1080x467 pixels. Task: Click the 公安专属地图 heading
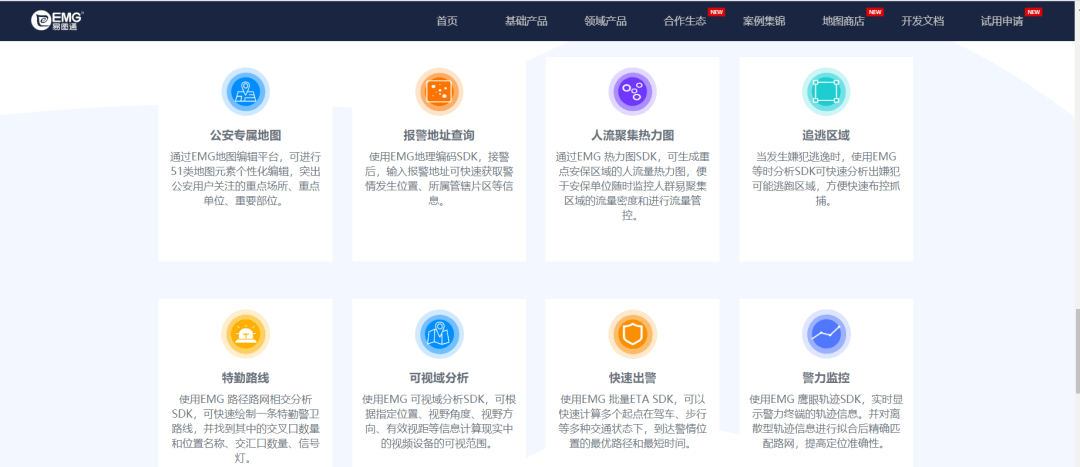(x=245, y=135)
